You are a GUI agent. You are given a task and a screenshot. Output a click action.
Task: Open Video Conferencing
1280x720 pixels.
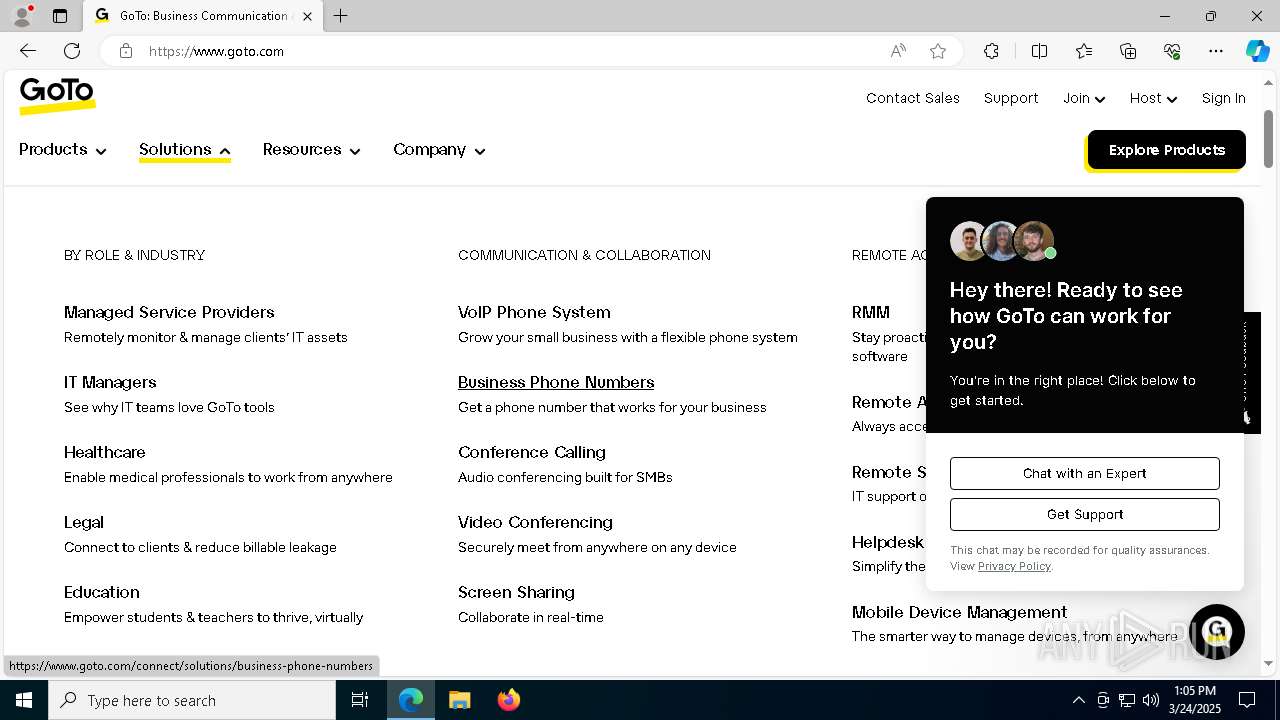coord(535,522)
